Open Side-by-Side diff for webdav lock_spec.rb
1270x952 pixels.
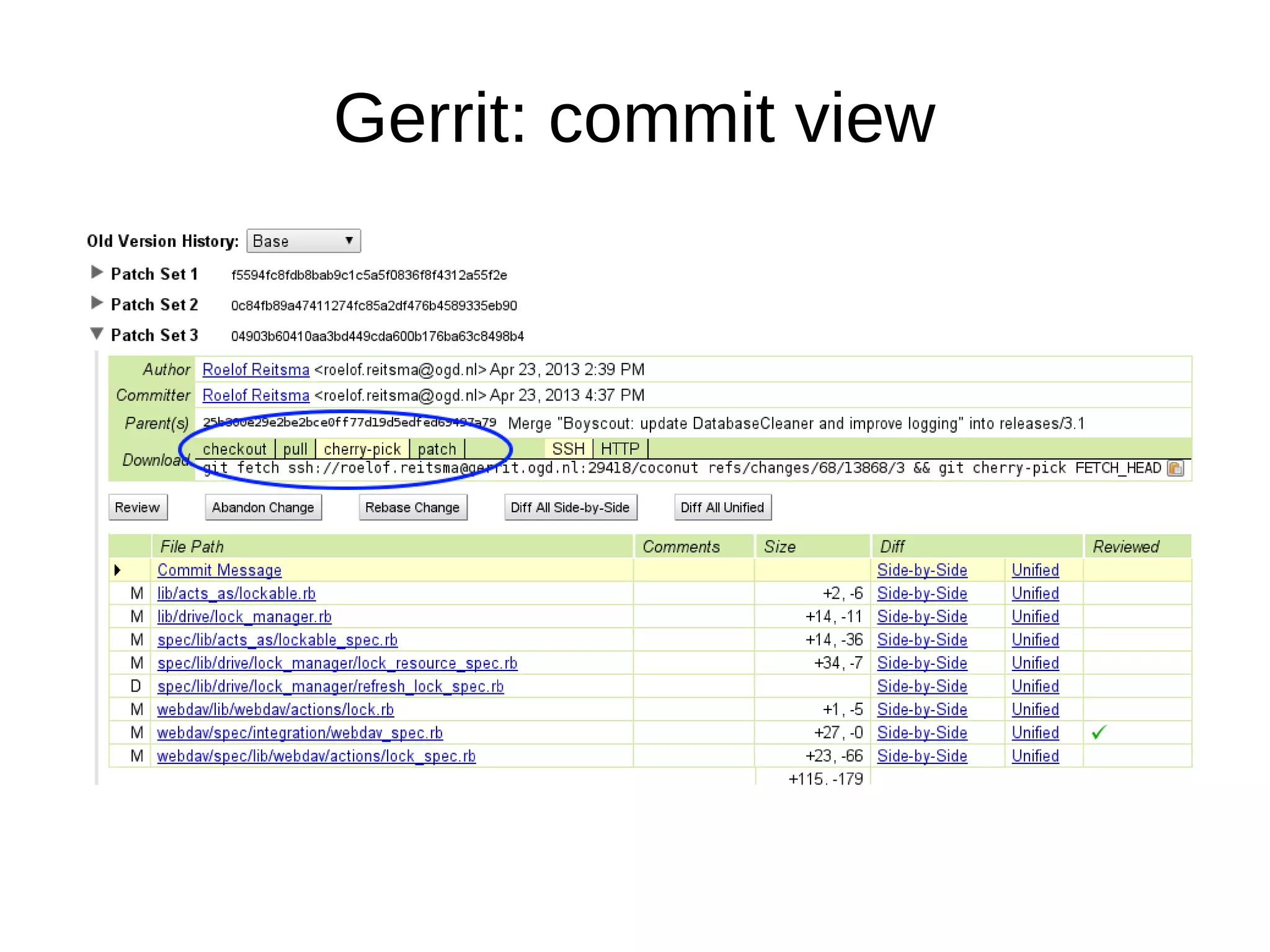click(x=922, y=756)
